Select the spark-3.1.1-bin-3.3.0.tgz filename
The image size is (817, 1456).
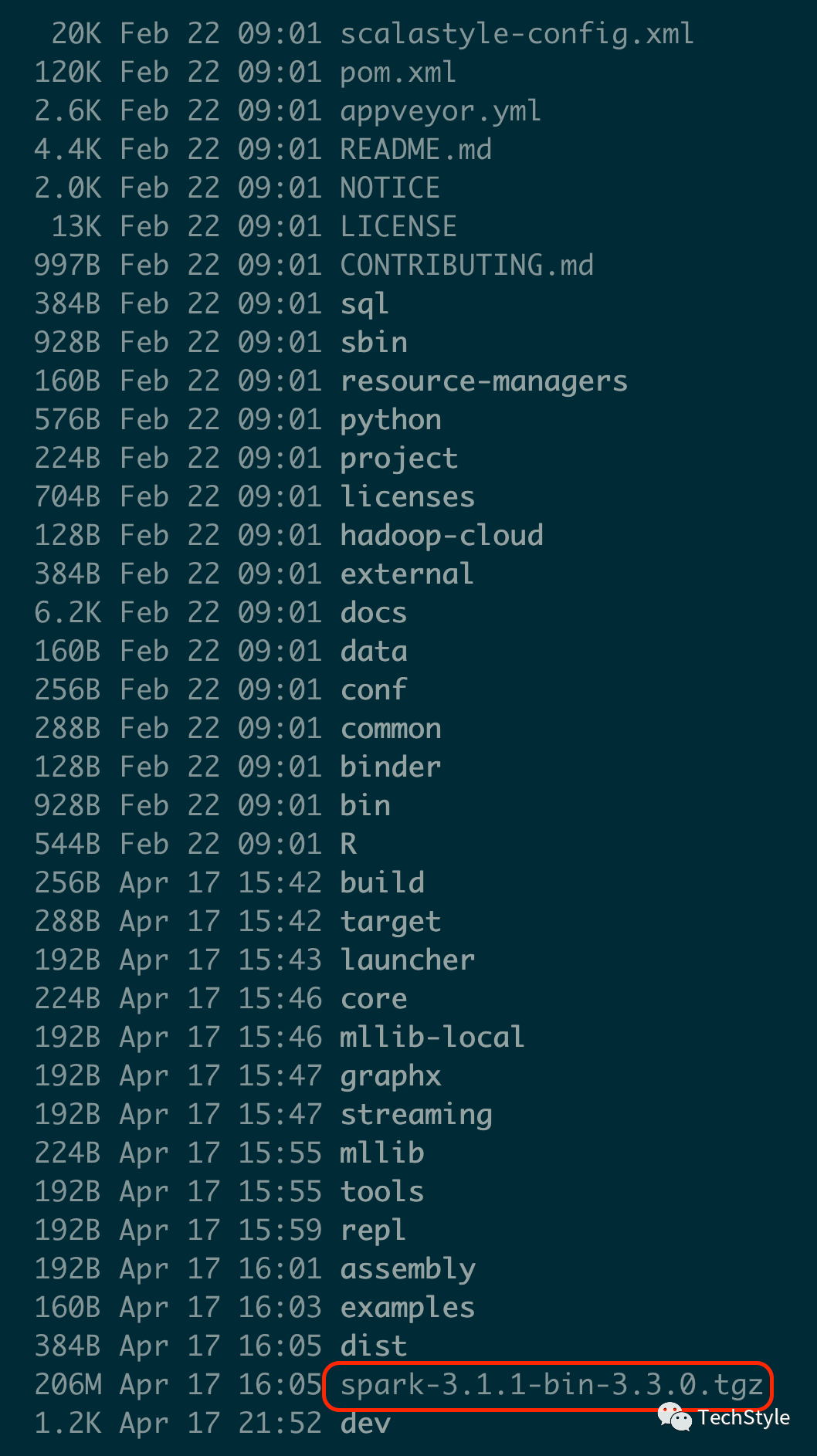pos(551,1384)
